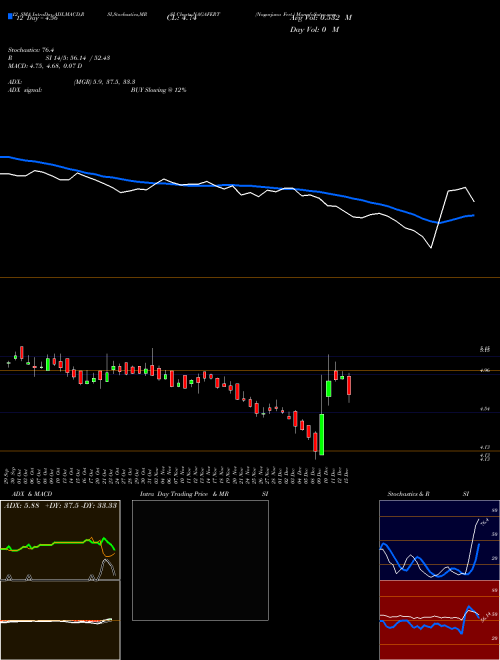Click the 'MACD: 4.75, 4.68, 0.07 D' line

(45, 66)
